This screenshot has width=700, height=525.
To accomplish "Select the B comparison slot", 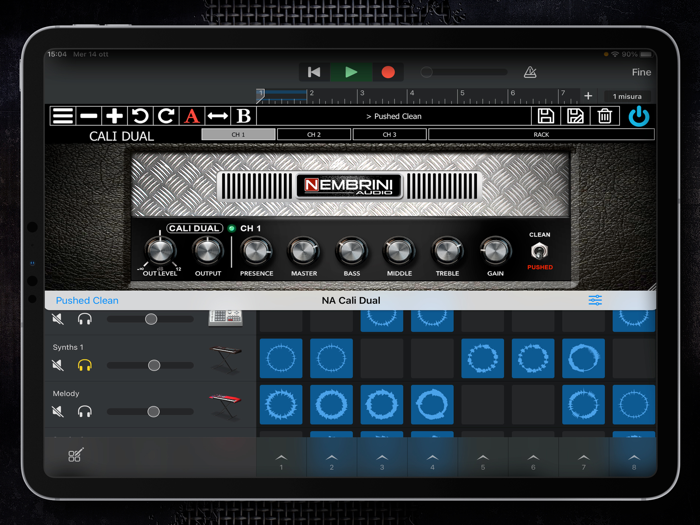I will pyautogui.click(x=244, y=116).
